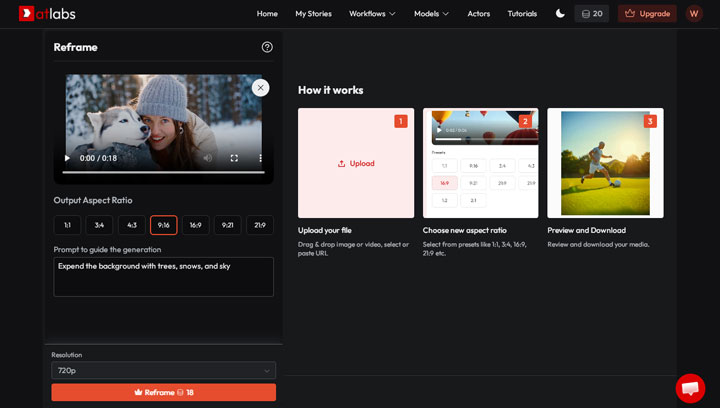Play the husky video preview

[x=68, y=158]
